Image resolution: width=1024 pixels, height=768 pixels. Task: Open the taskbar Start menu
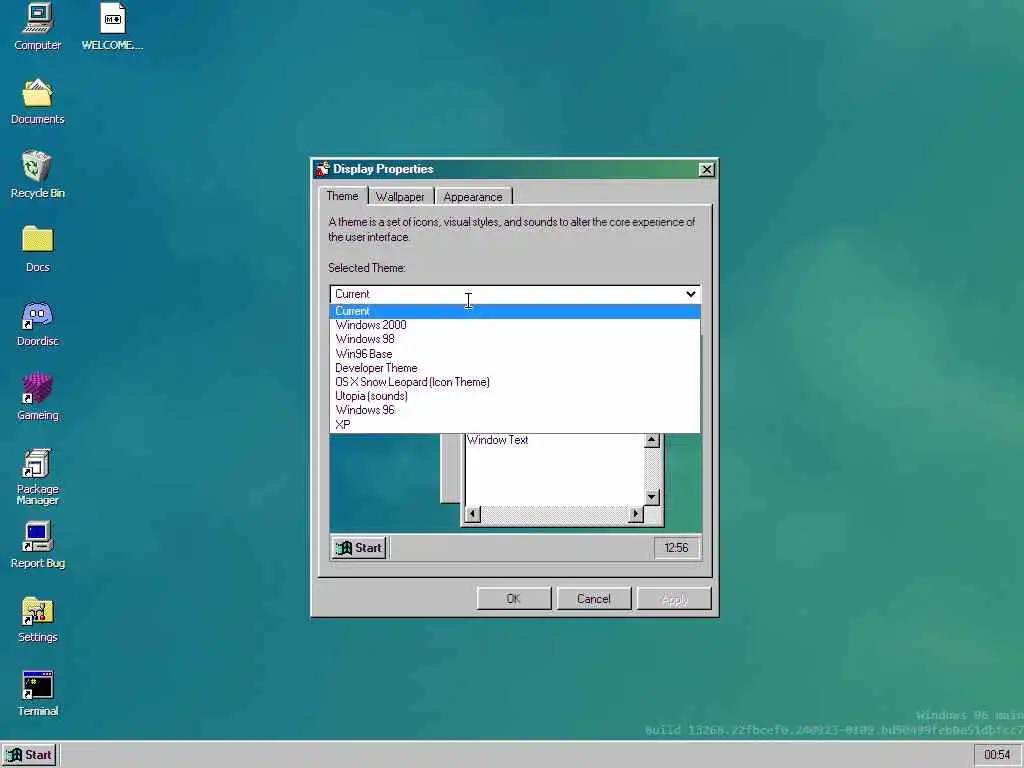coord(29,755)
